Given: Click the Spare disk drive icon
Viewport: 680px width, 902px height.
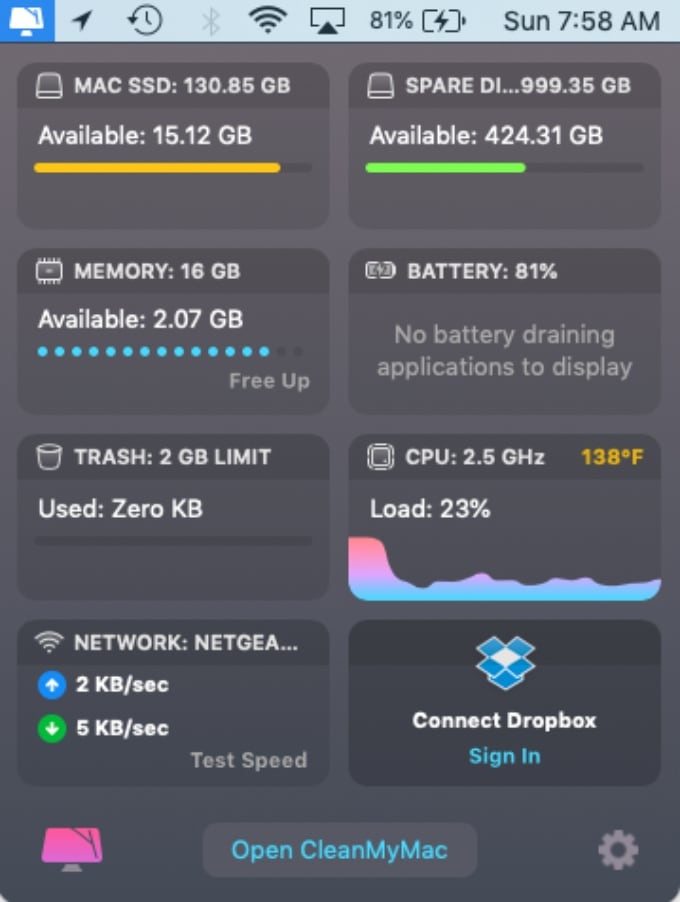Looking at the screenshot, I should 378,85.
